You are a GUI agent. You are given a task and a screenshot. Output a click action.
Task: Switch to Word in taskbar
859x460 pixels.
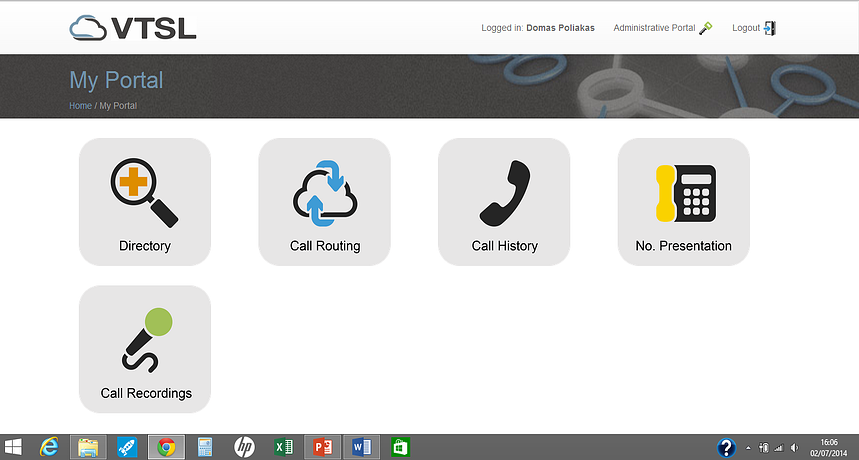coord(362,447)
